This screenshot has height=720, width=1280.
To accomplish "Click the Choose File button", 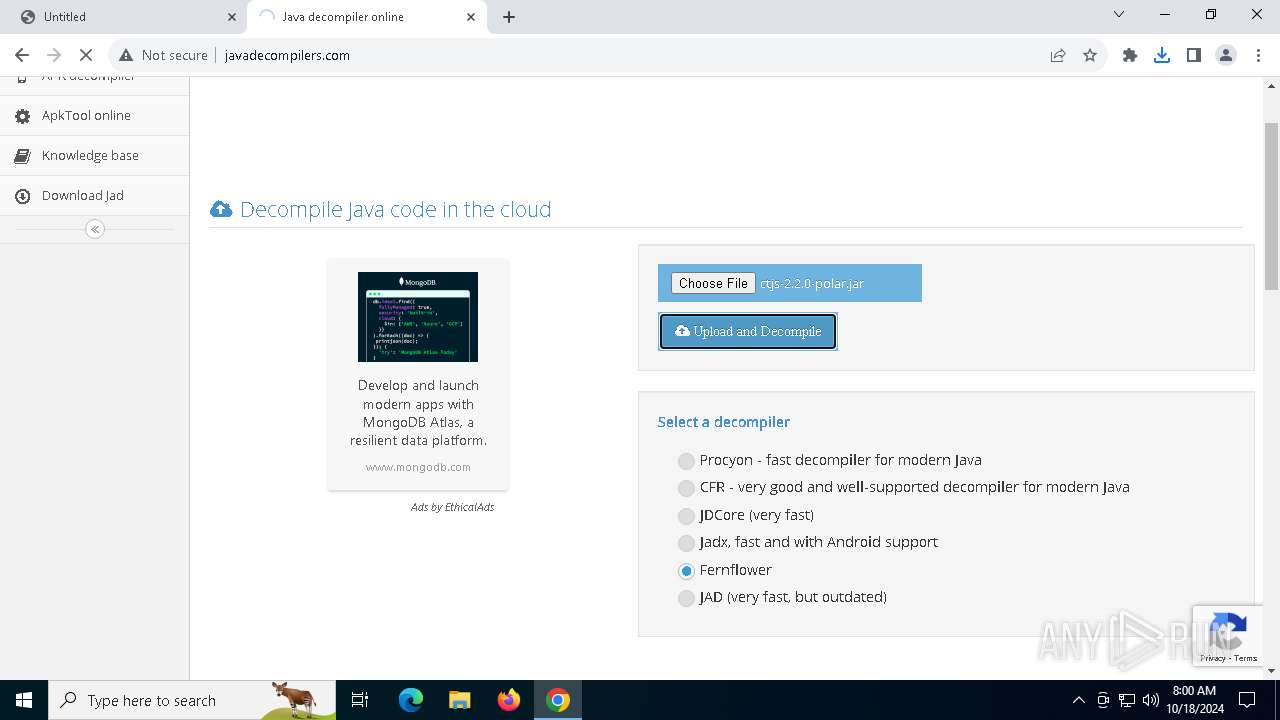I will (713, 283).
